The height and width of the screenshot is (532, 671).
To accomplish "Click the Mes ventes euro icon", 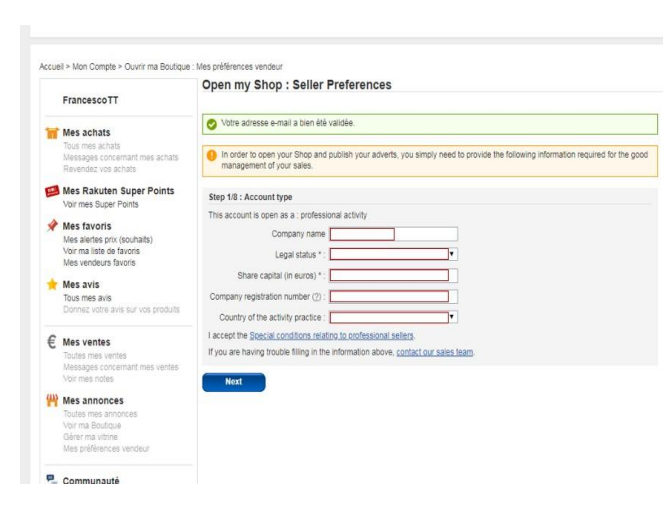I will [50, 342].
